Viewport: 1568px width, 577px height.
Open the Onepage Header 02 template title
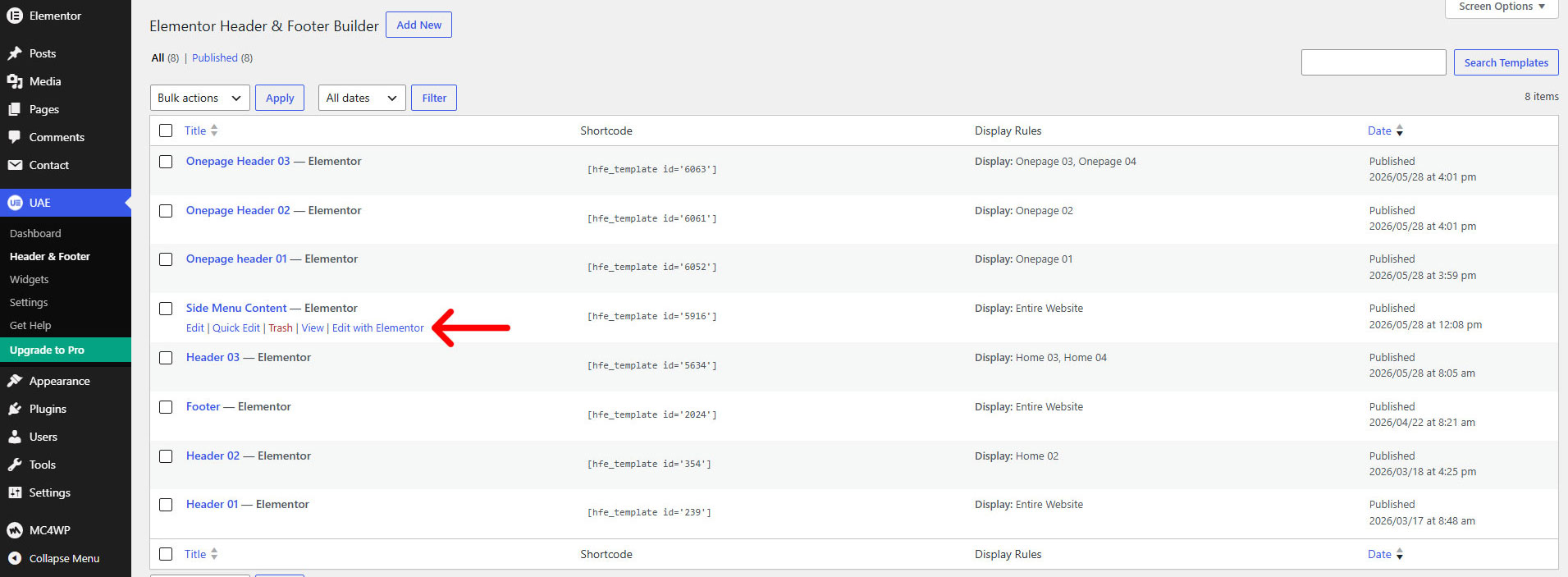[x=238, y=210]
